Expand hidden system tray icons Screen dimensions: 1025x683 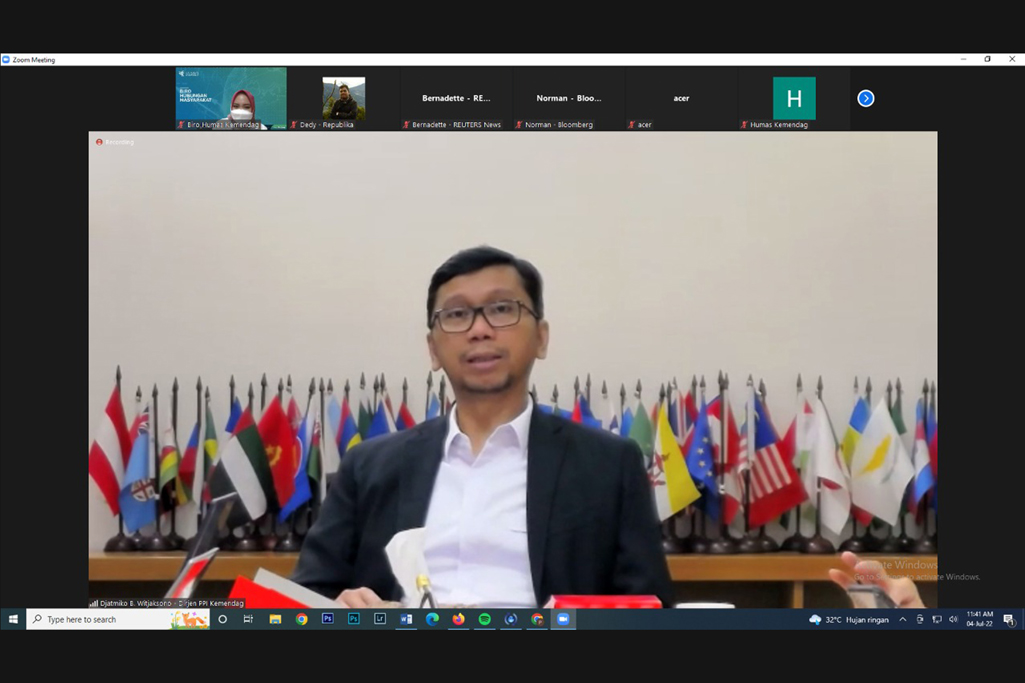click(903, 619)
